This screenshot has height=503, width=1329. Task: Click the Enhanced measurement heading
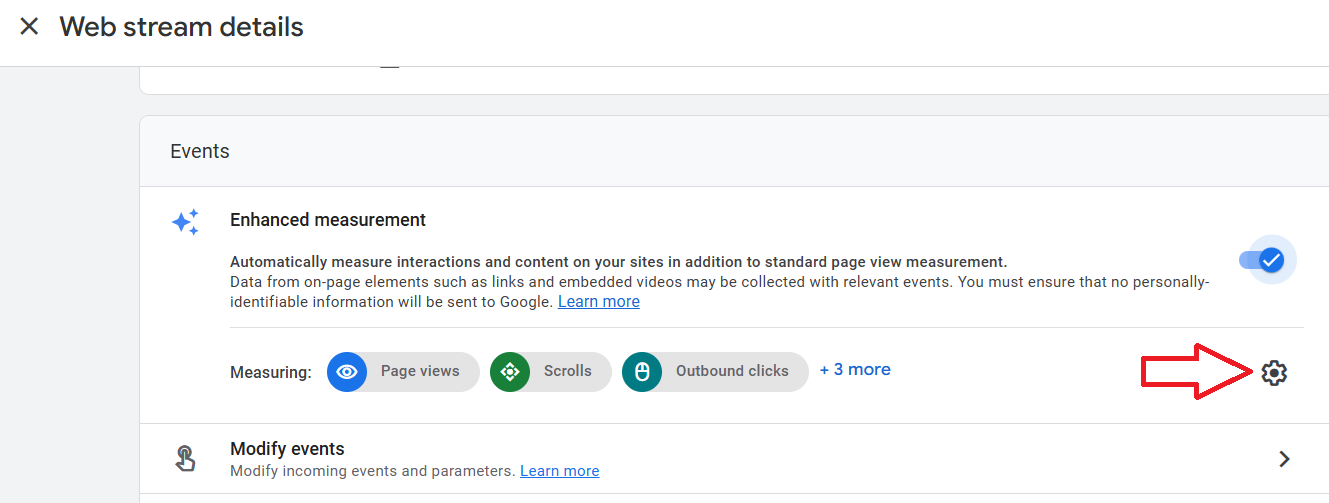click(328, 220)
